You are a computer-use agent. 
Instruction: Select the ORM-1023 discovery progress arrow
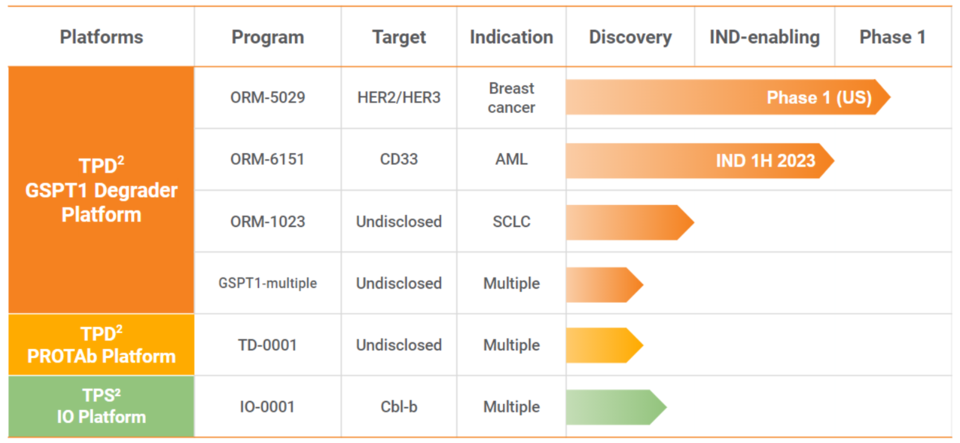pos(629,222)
